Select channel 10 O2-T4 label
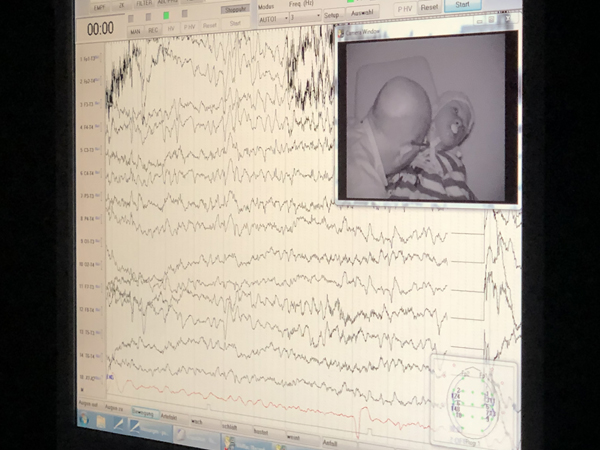Image resolution: width=600 pixels, height=450 pixels. pyautogui.click(x=89, y=264)
